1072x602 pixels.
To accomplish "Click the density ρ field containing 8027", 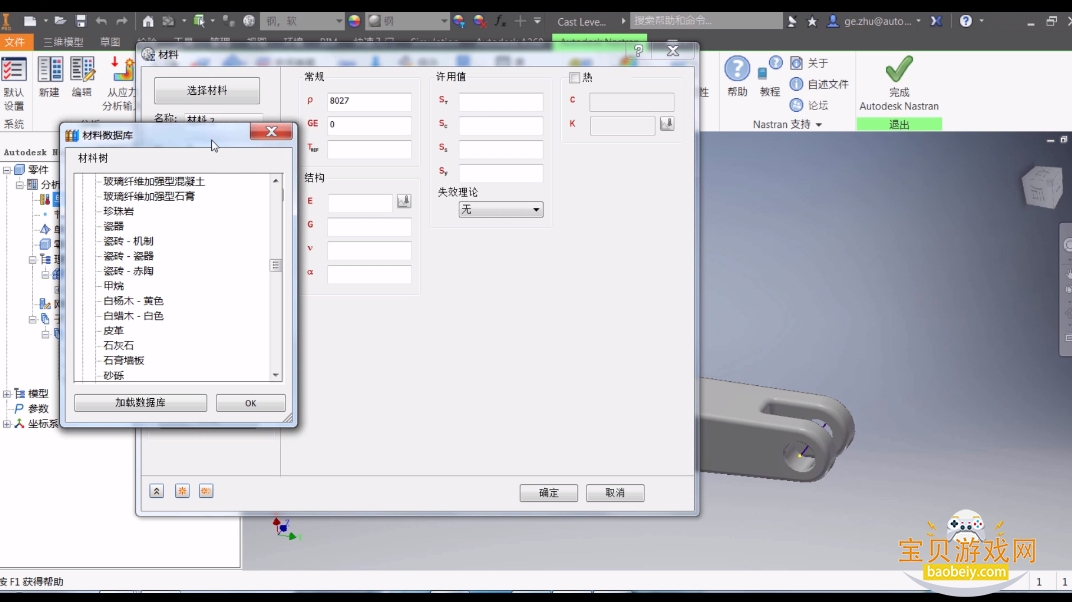I will 369,101.
